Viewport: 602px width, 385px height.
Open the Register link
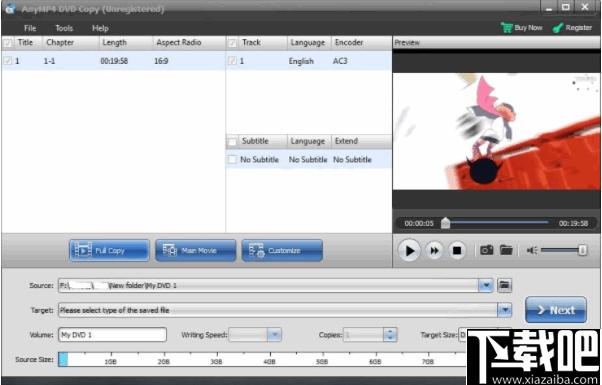(x=579, y=28)
